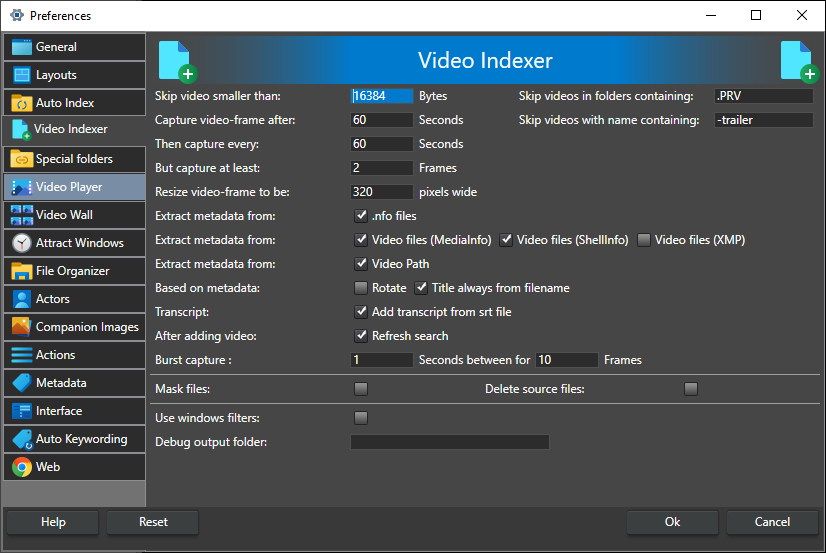Screen dimensions: 826x553
Task: Select the Auto Index icon
Action: (21, 103)
